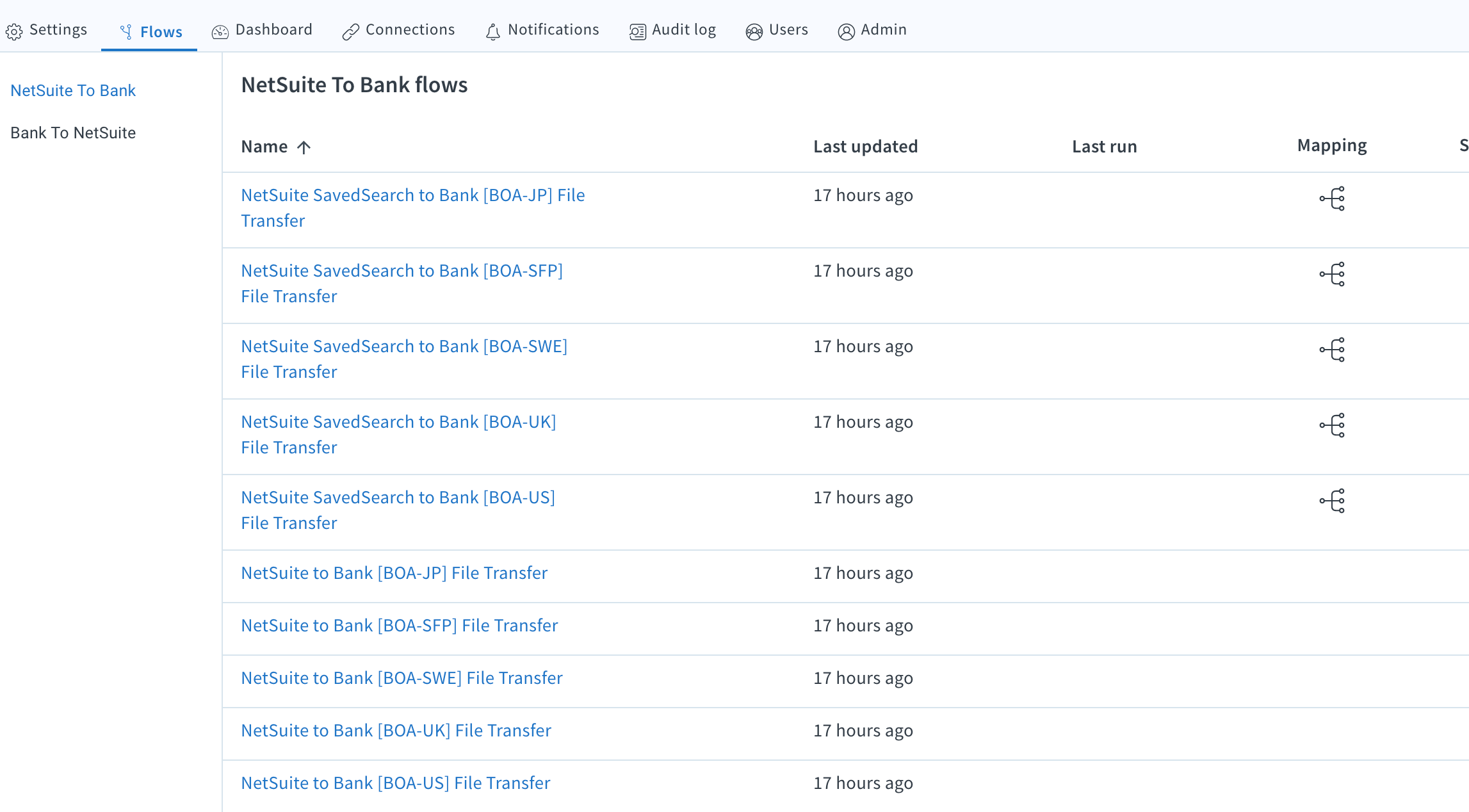This screenshot has width=1469, height=812.
Task: Open the Settings gear icon
Action: tap(14, 31)
